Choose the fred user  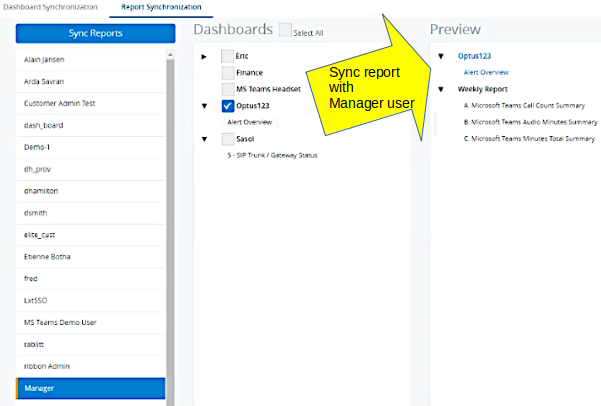coord(91,278)
